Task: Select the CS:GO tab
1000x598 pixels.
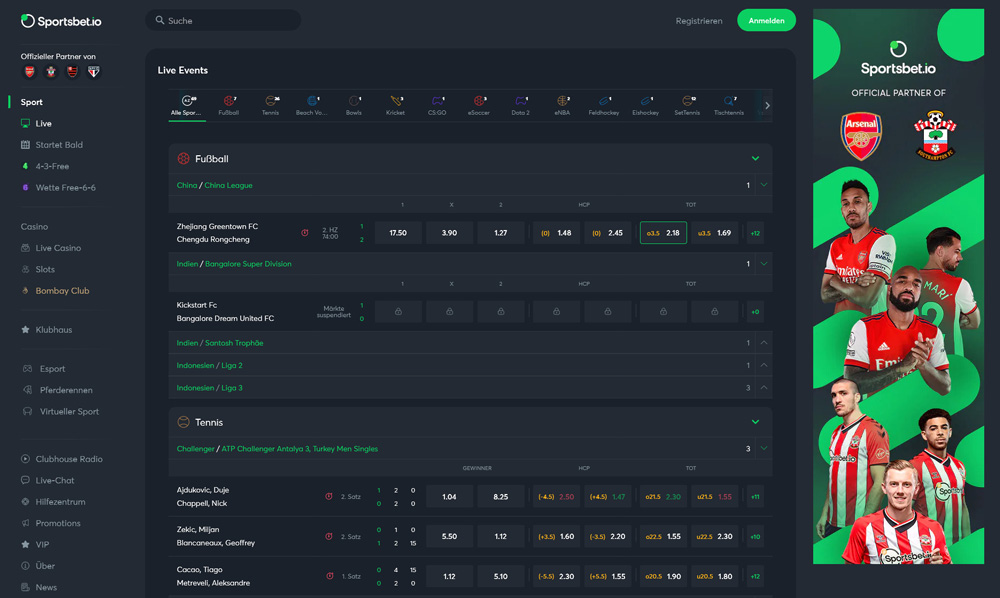Action: pos(437,105)
